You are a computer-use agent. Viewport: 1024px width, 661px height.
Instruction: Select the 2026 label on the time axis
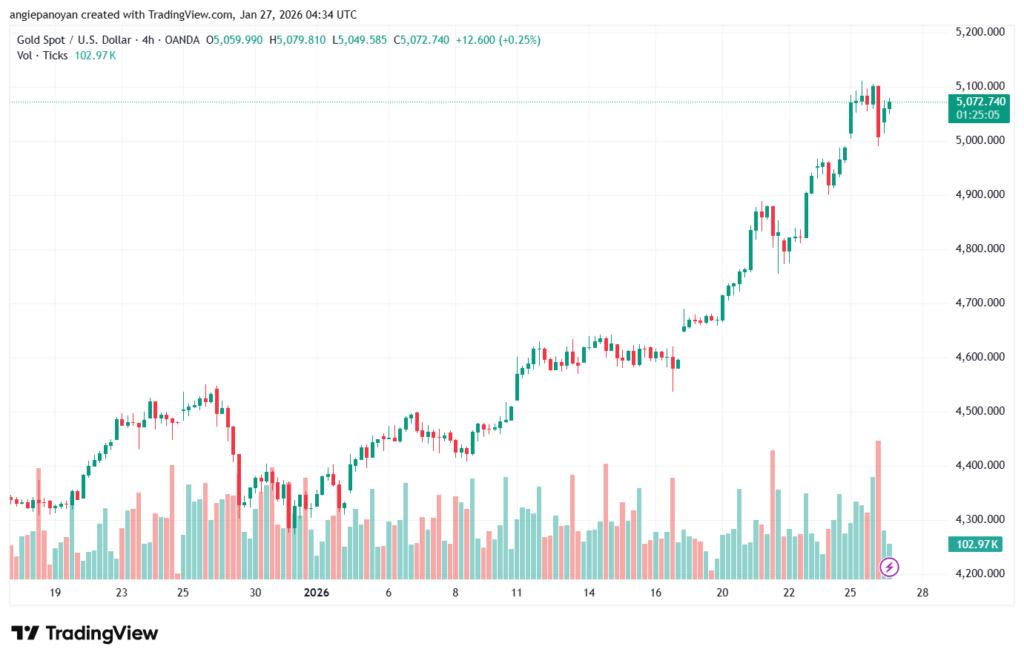click(316, 593)
